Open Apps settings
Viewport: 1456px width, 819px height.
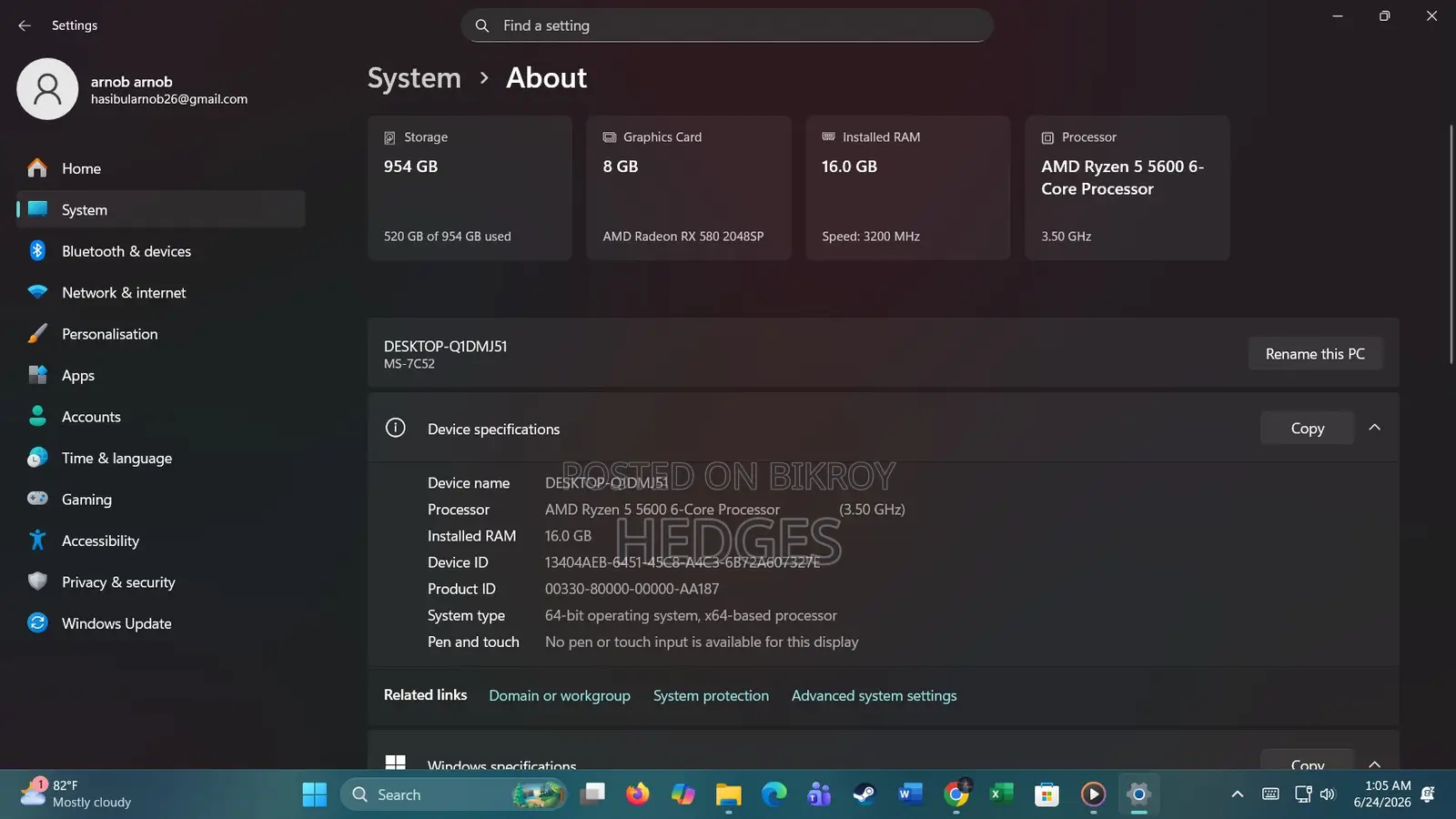point(160,375)
